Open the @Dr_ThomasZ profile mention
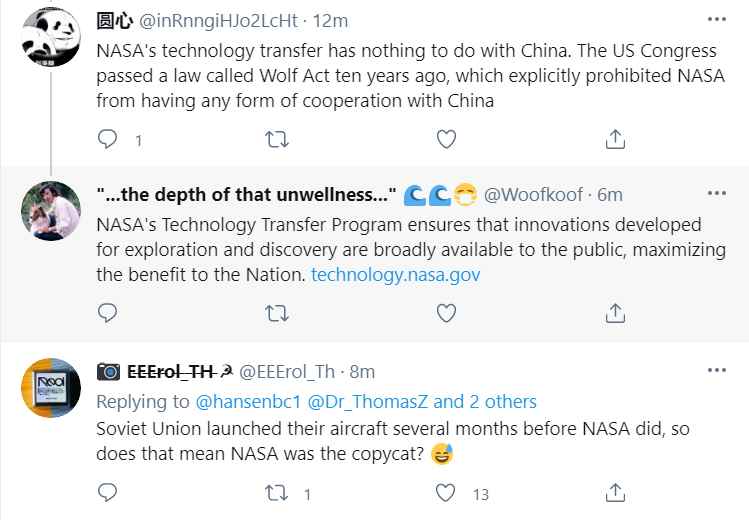 373,402
